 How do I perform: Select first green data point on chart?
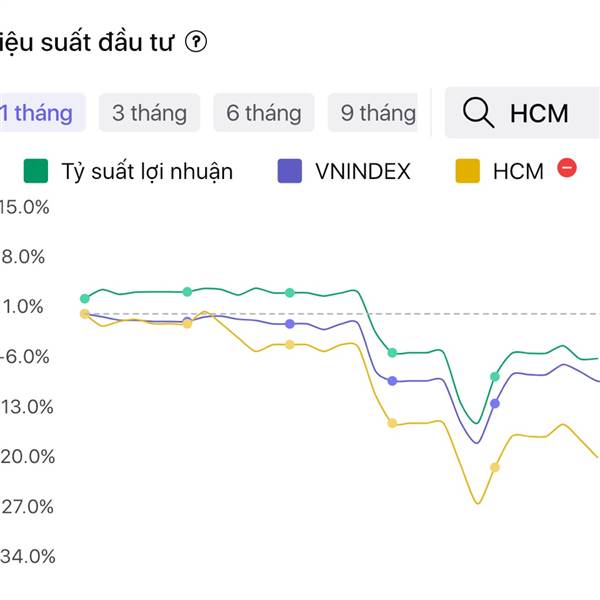85,298
